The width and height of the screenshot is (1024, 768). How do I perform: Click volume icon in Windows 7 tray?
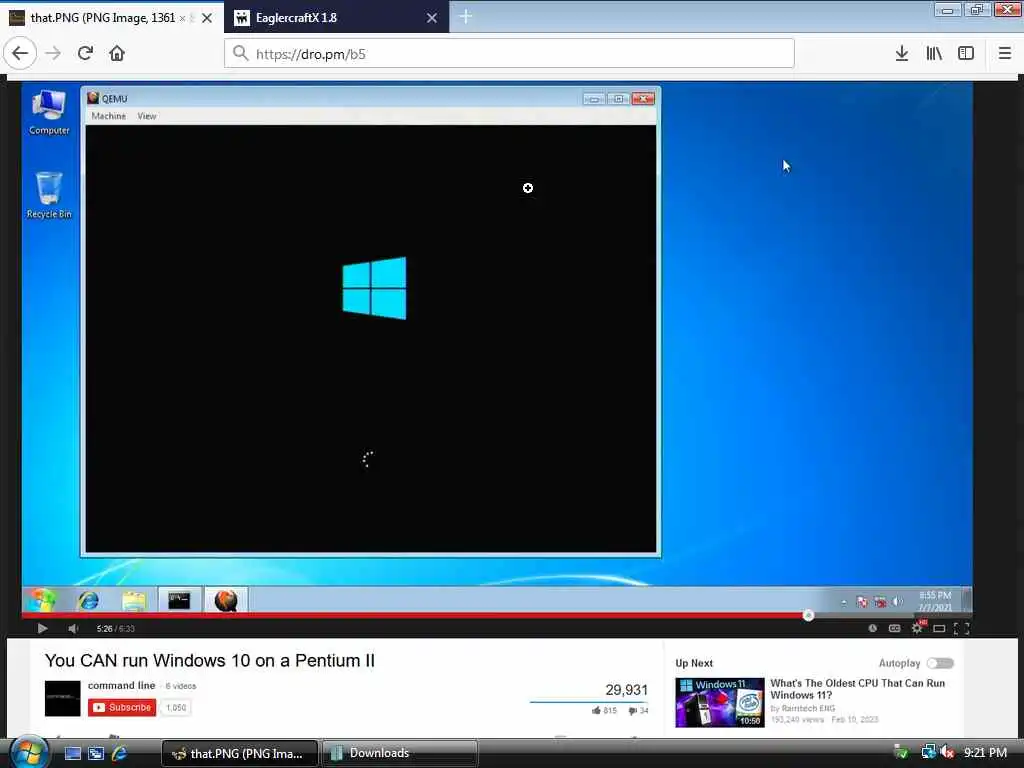[899, 601]
